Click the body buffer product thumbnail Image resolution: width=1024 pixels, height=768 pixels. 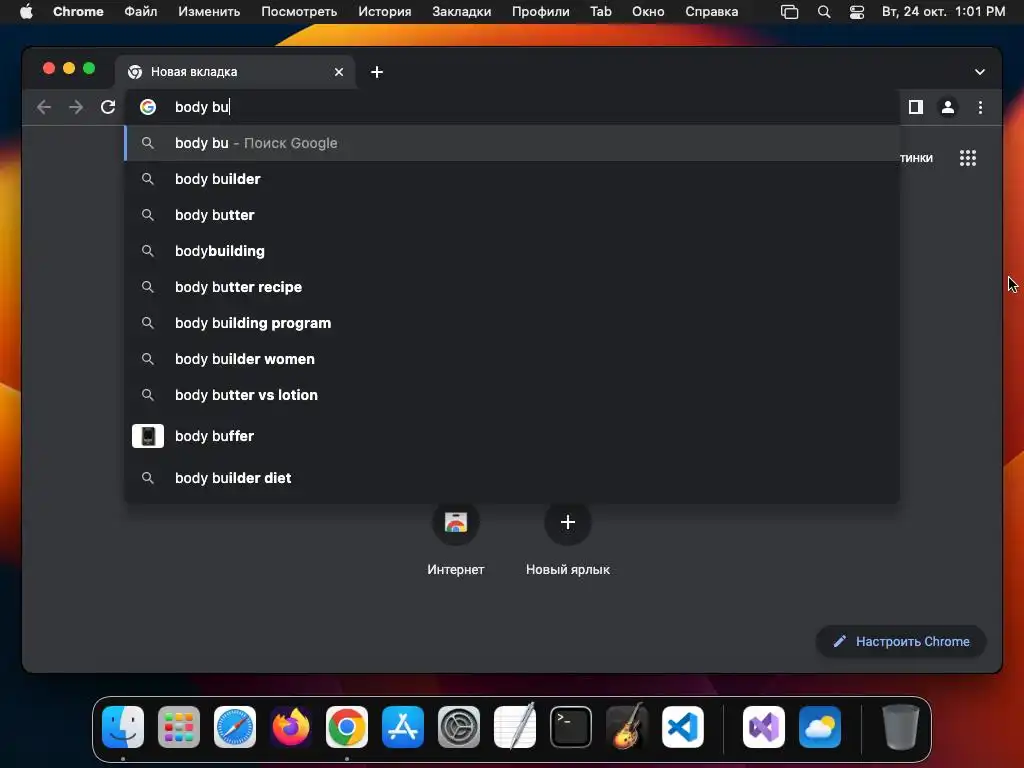click(x=148, y=436)
